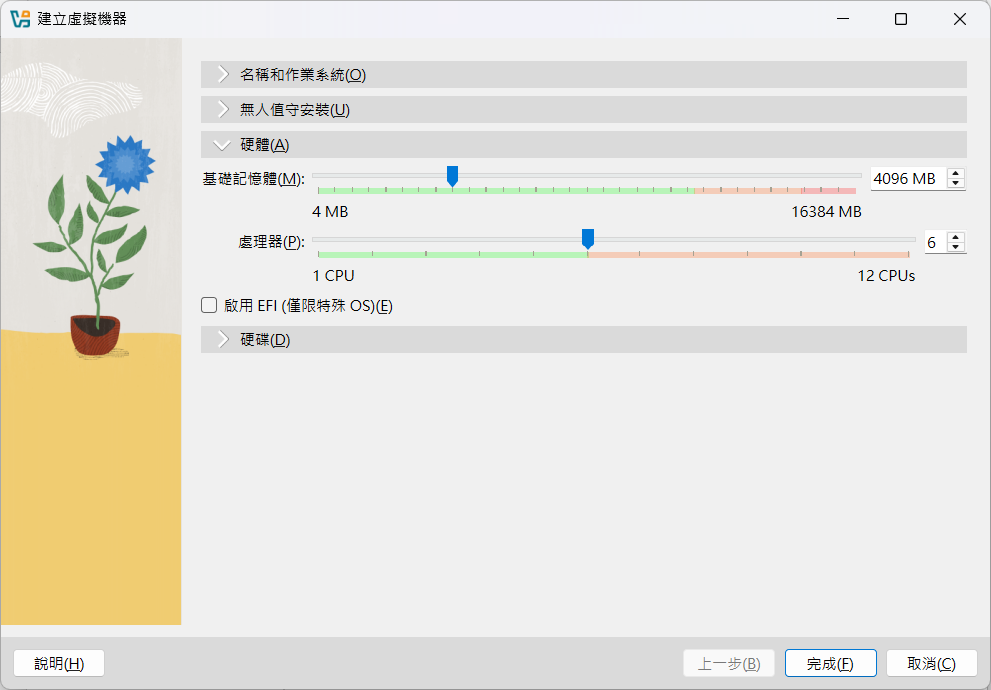Cancel the wizard with 取消 button

(x=931, y=664)
